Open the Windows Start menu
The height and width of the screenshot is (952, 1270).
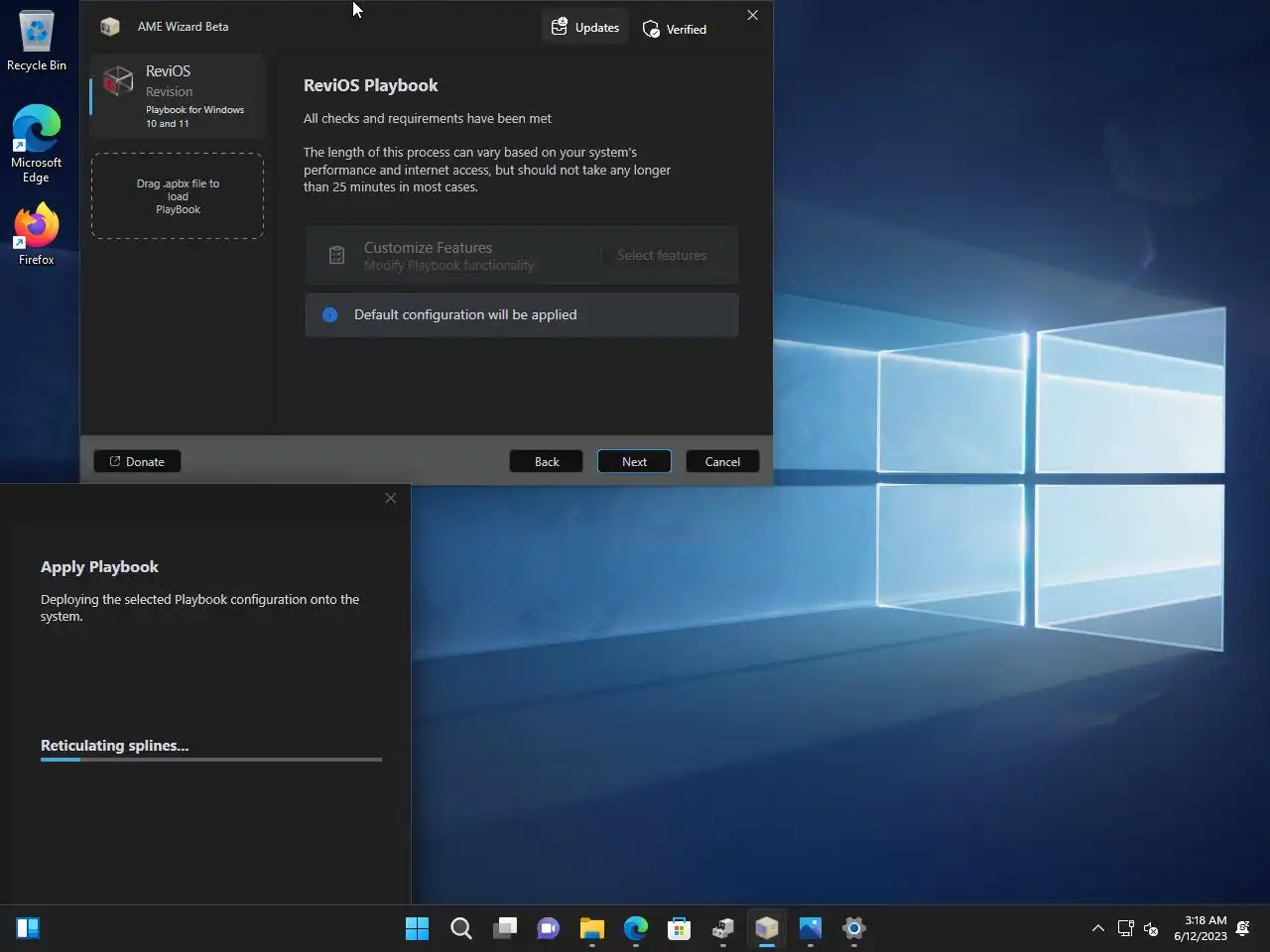pos(418,928)
